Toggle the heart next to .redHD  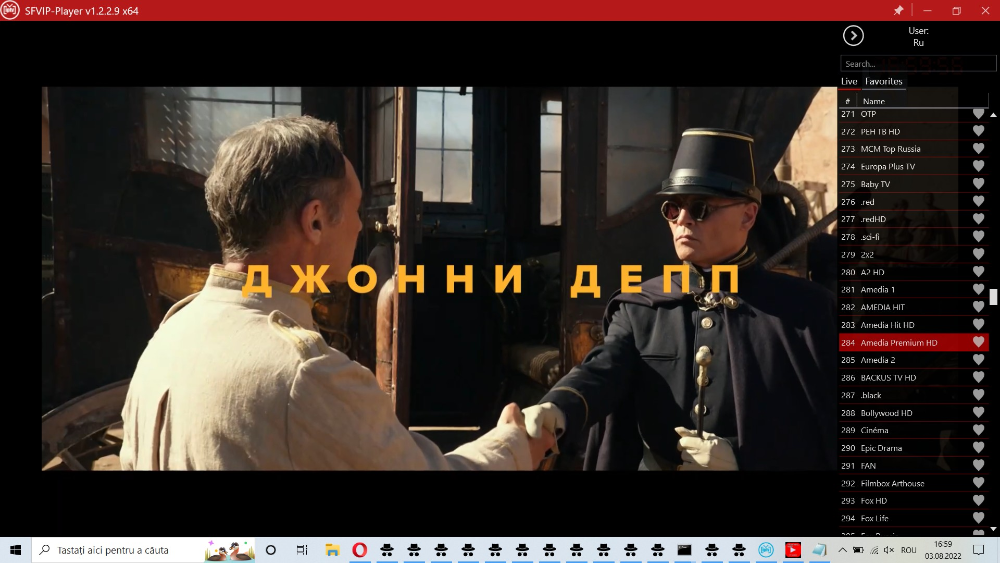(978, 219)
